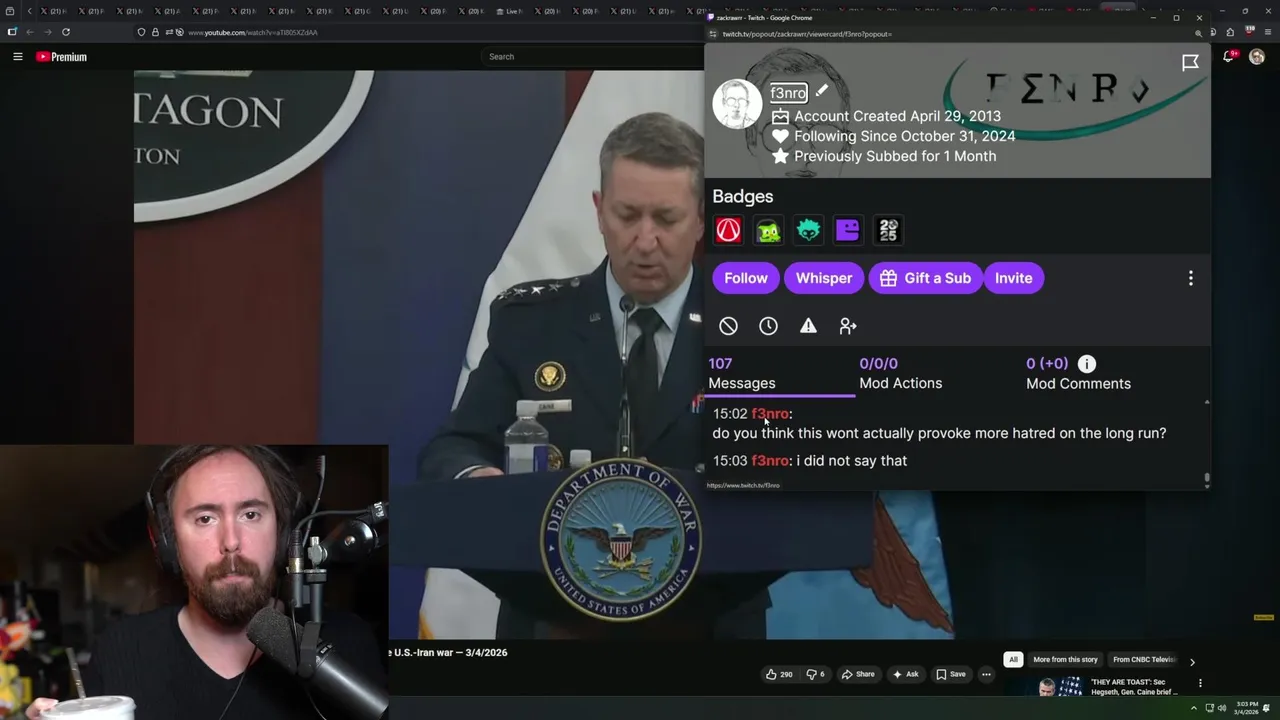The width and height of the screenshot is (1280, 720).
Task: Click the viewer card messages scrollbar
Action: coord(1207,478)
